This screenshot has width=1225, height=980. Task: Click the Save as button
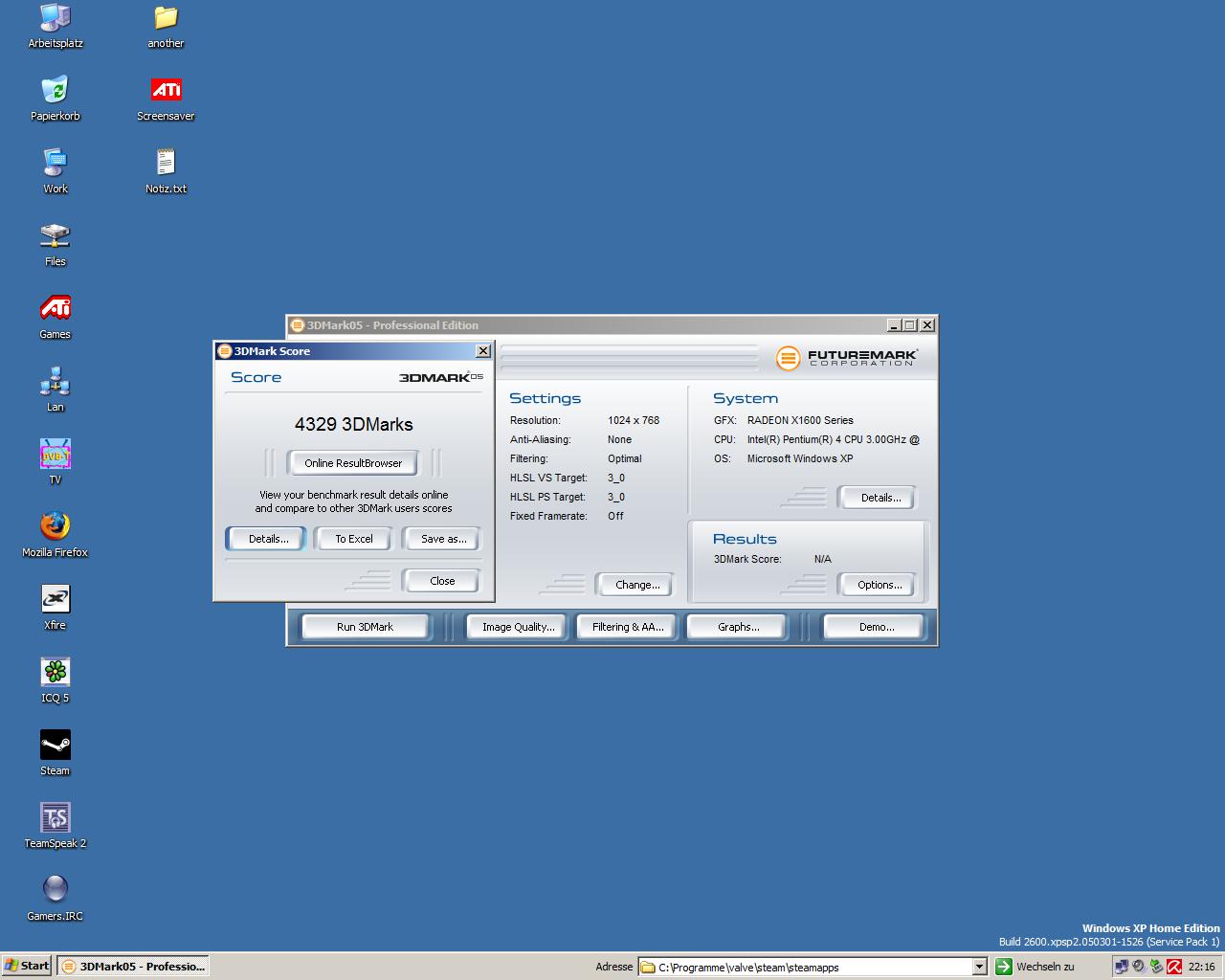(443, 539)
